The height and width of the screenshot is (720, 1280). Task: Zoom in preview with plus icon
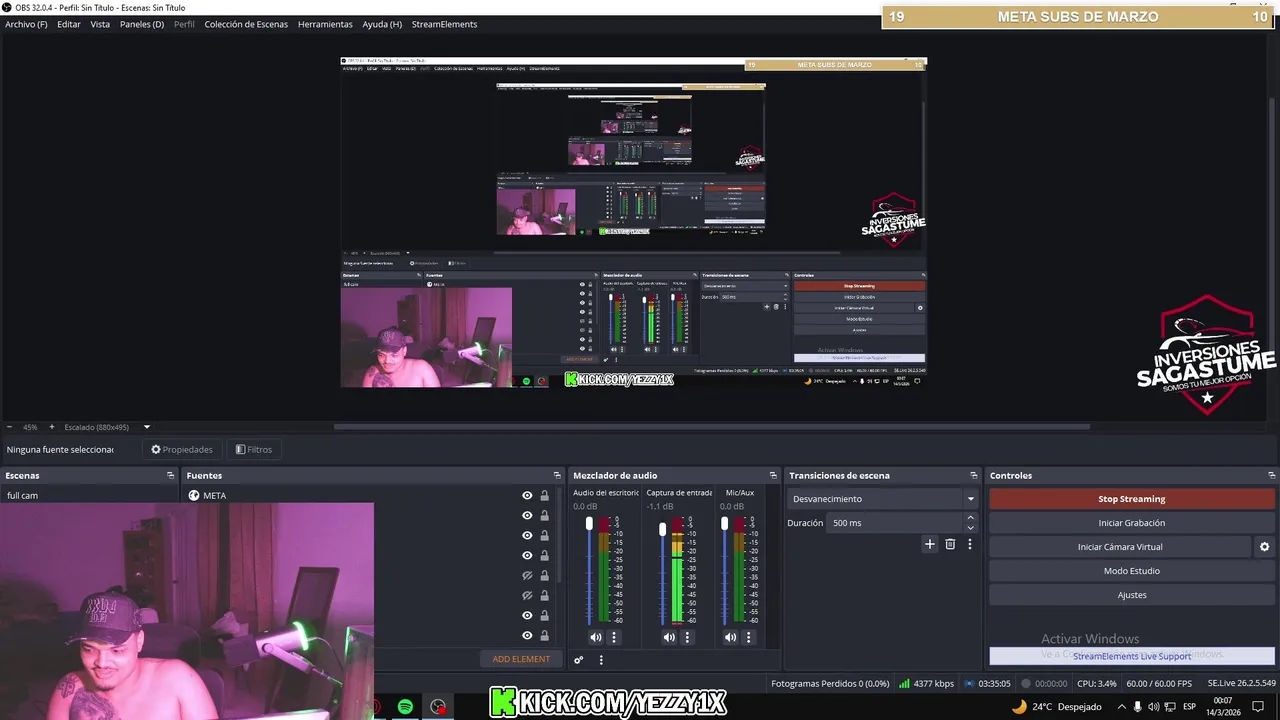52,427
